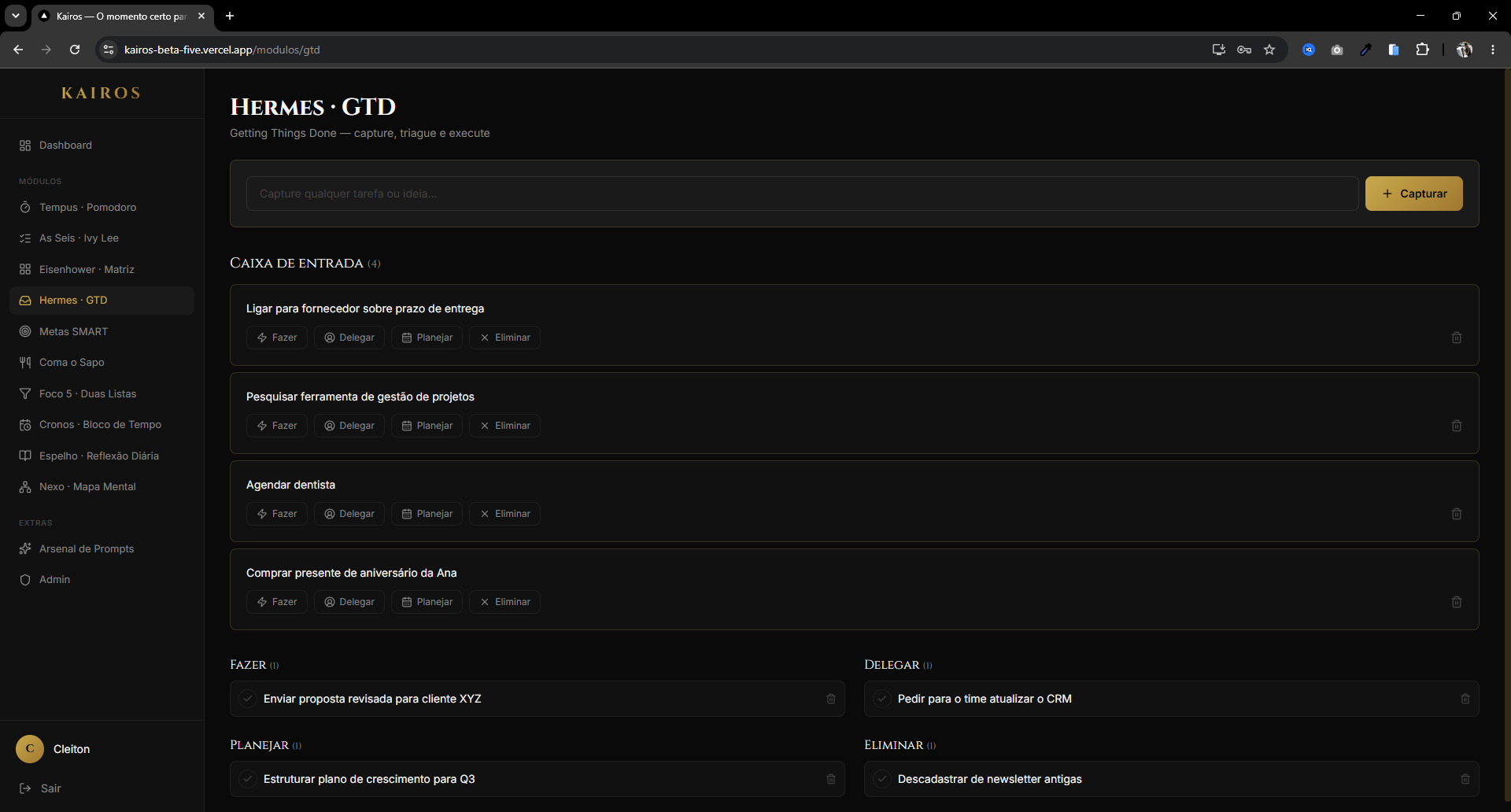The height and width of the screenshot is (812, 1511).
Task: Bookmark page with the star icon
Action: tap(1269, 50)
